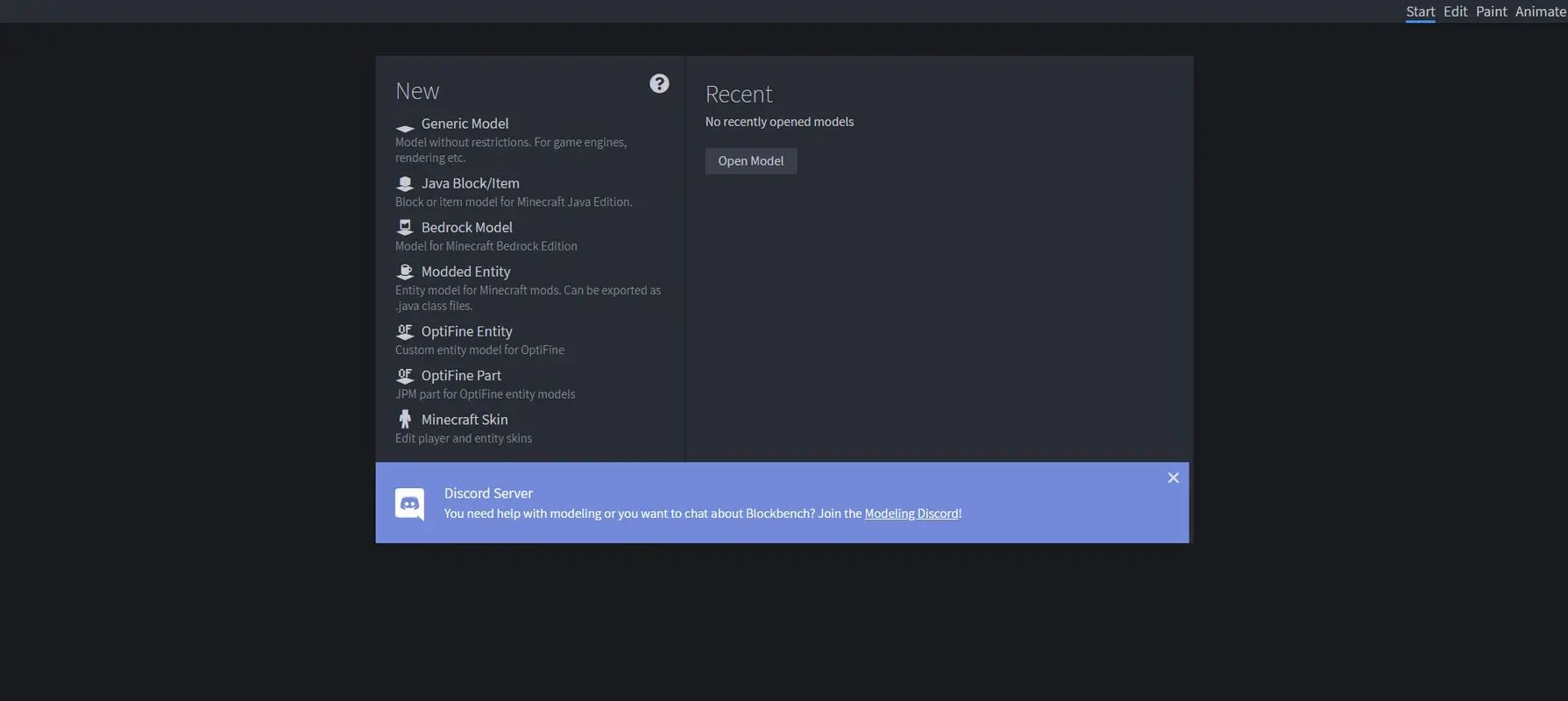Click the 'New' section heading
1568x701 pixels.
(x=417, y=91)
